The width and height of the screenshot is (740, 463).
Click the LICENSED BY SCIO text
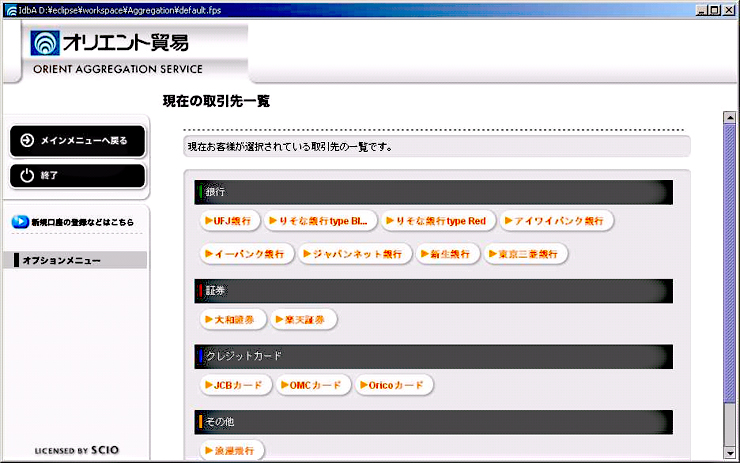[x=77, y=450]
